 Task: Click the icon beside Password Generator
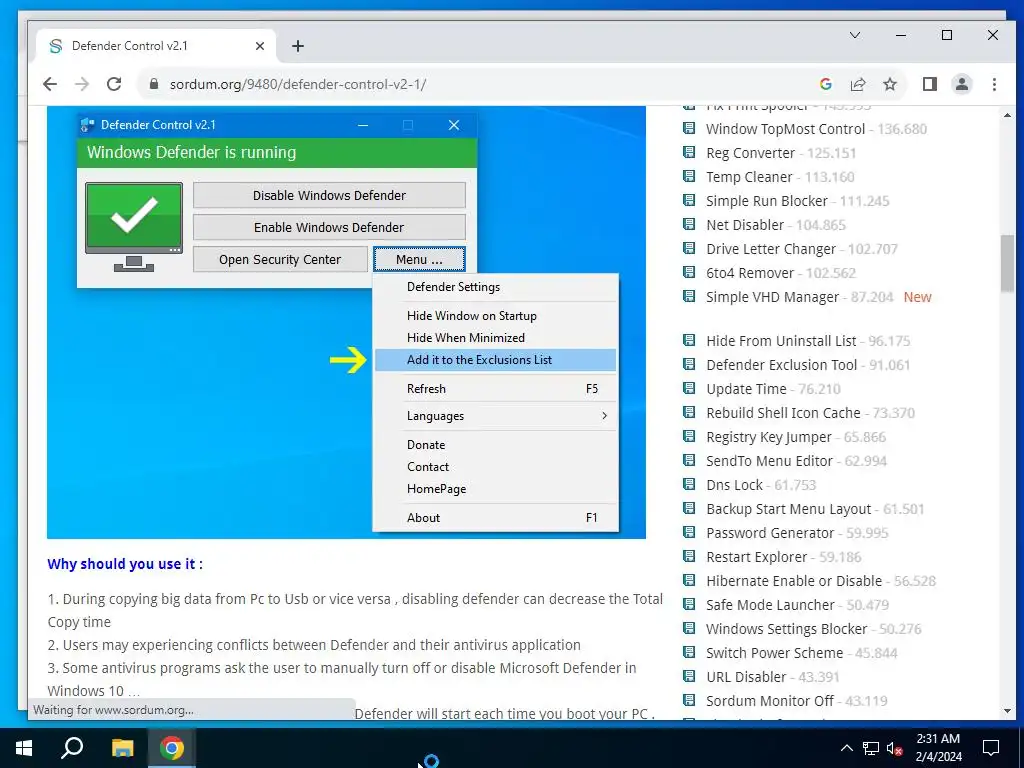pyautogui.click(x=689, y=532)
